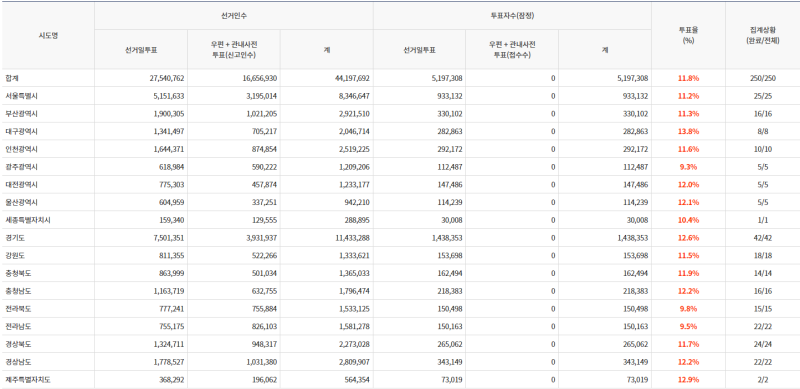Select the 울산광역시 row label

click(21, 202)
